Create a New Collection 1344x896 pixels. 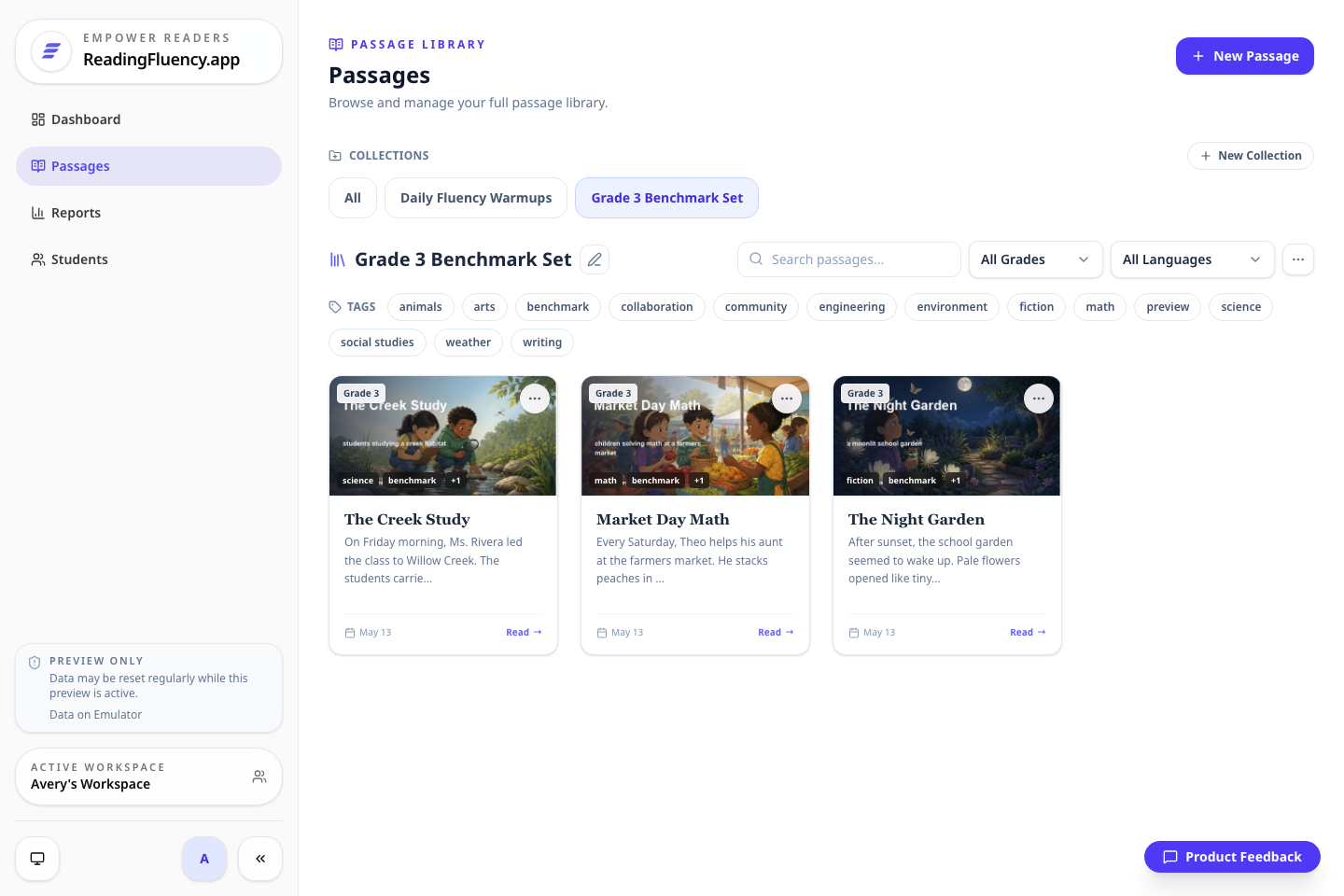click(x=1250, y=156)
